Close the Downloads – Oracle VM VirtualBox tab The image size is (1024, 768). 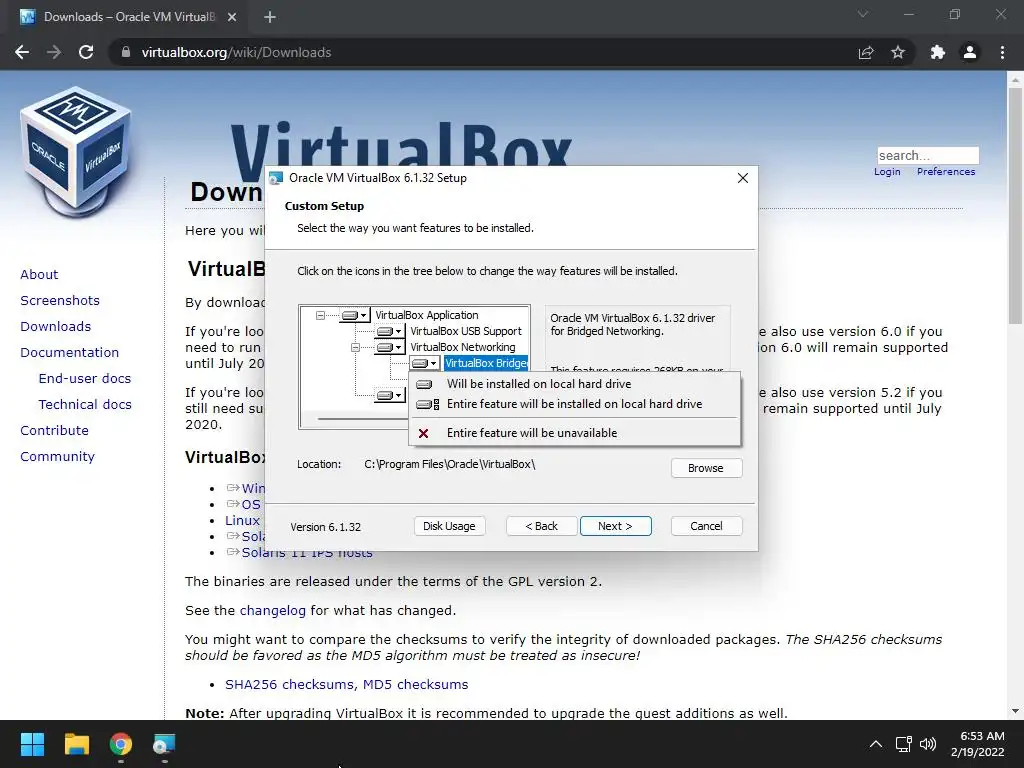pos(232,17)
